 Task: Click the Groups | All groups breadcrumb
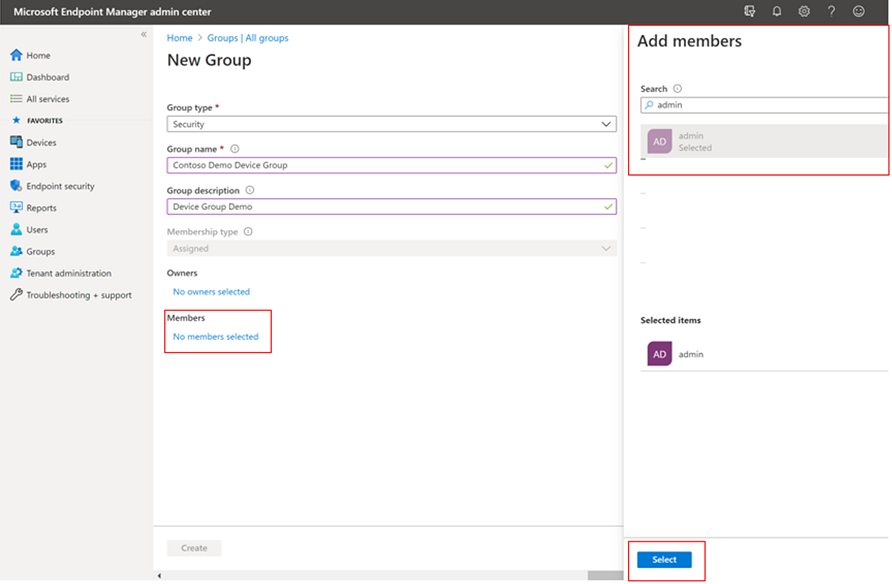pyautogui.click(x=247, y=38)
